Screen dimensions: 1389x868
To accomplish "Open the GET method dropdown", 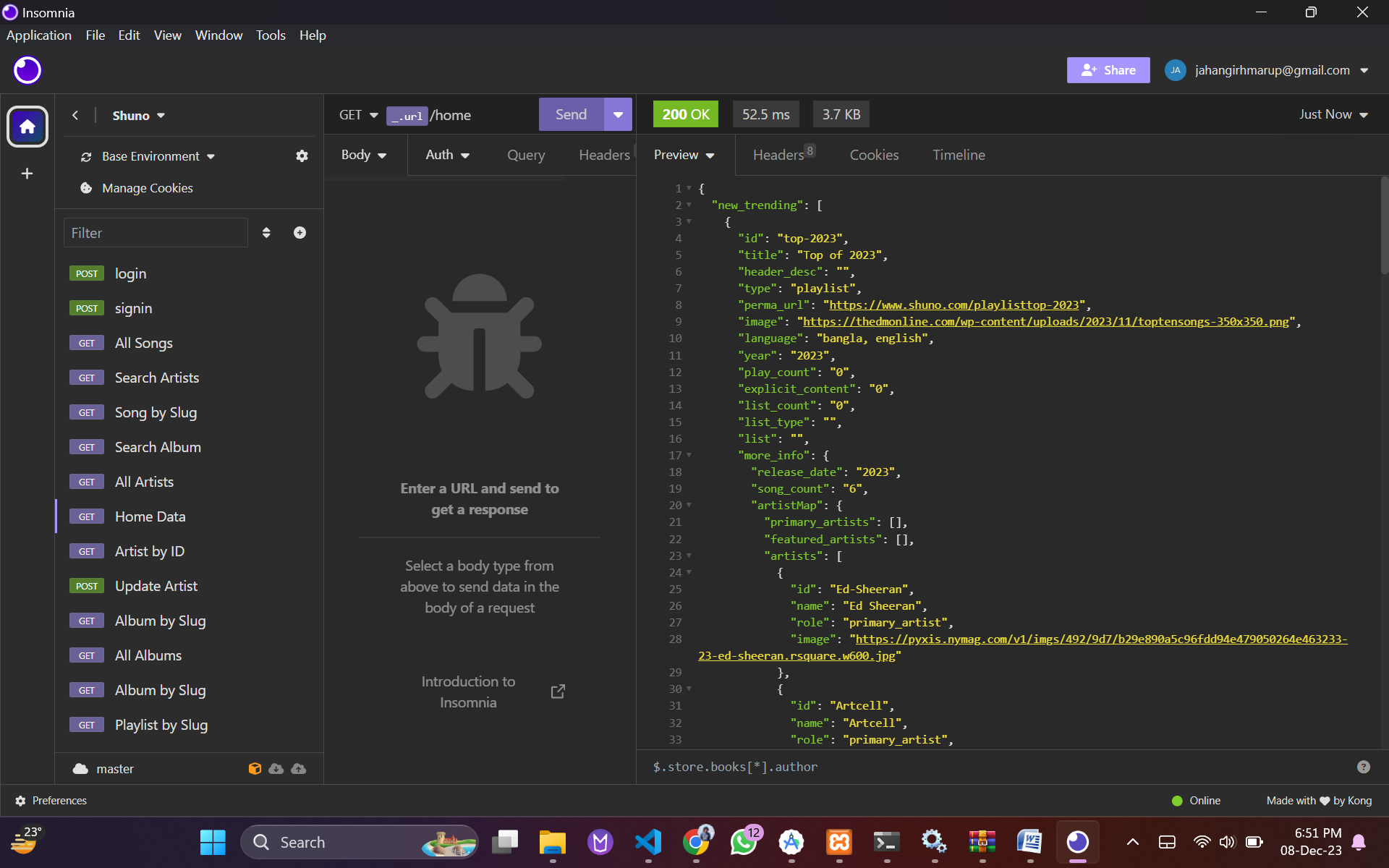I will [x=359, y=115].
